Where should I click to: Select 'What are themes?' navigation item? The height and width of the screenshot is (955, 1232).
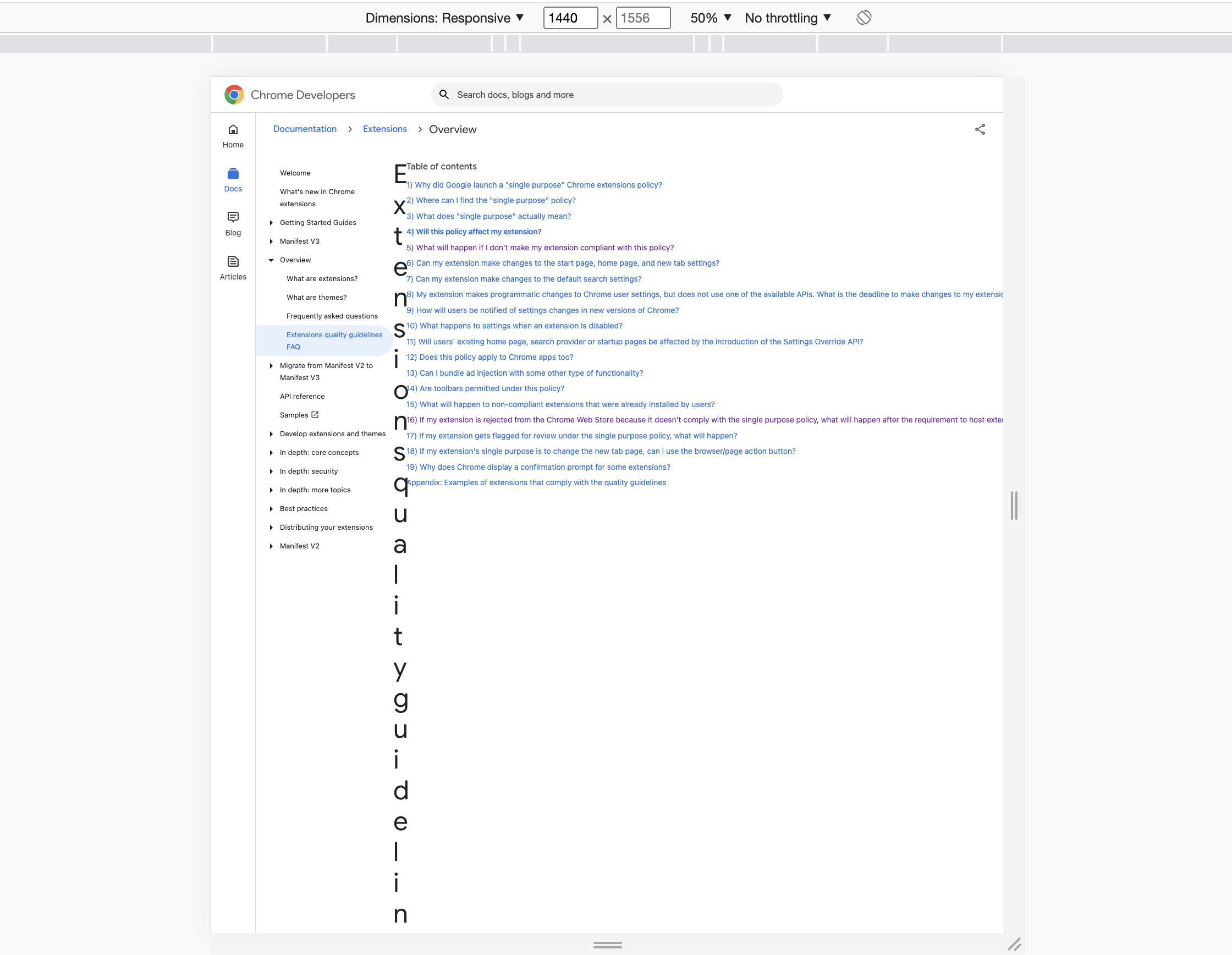point(316,297)
